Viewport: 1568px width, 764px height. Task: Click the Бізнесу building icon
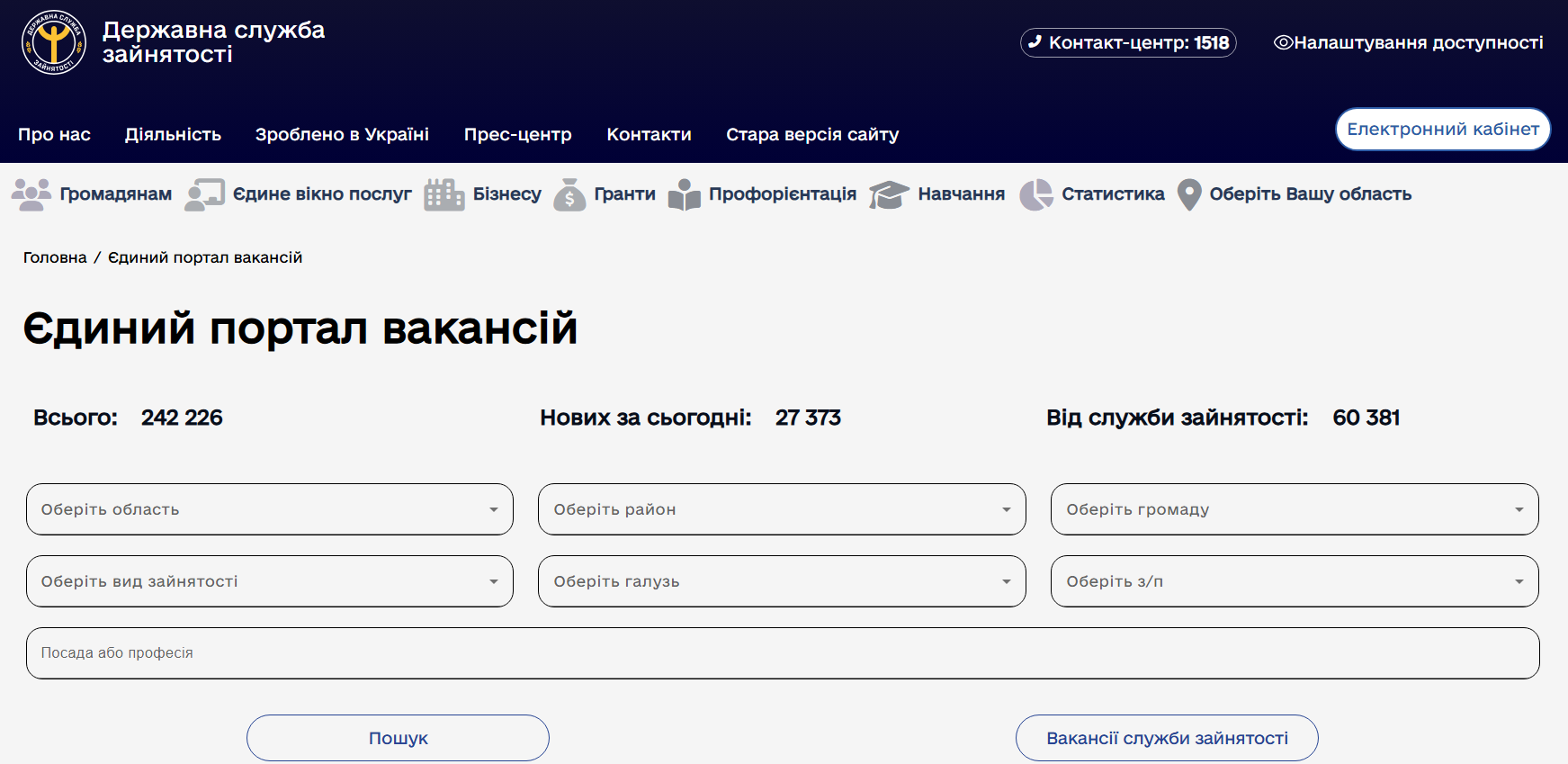[x=444, y=194]
